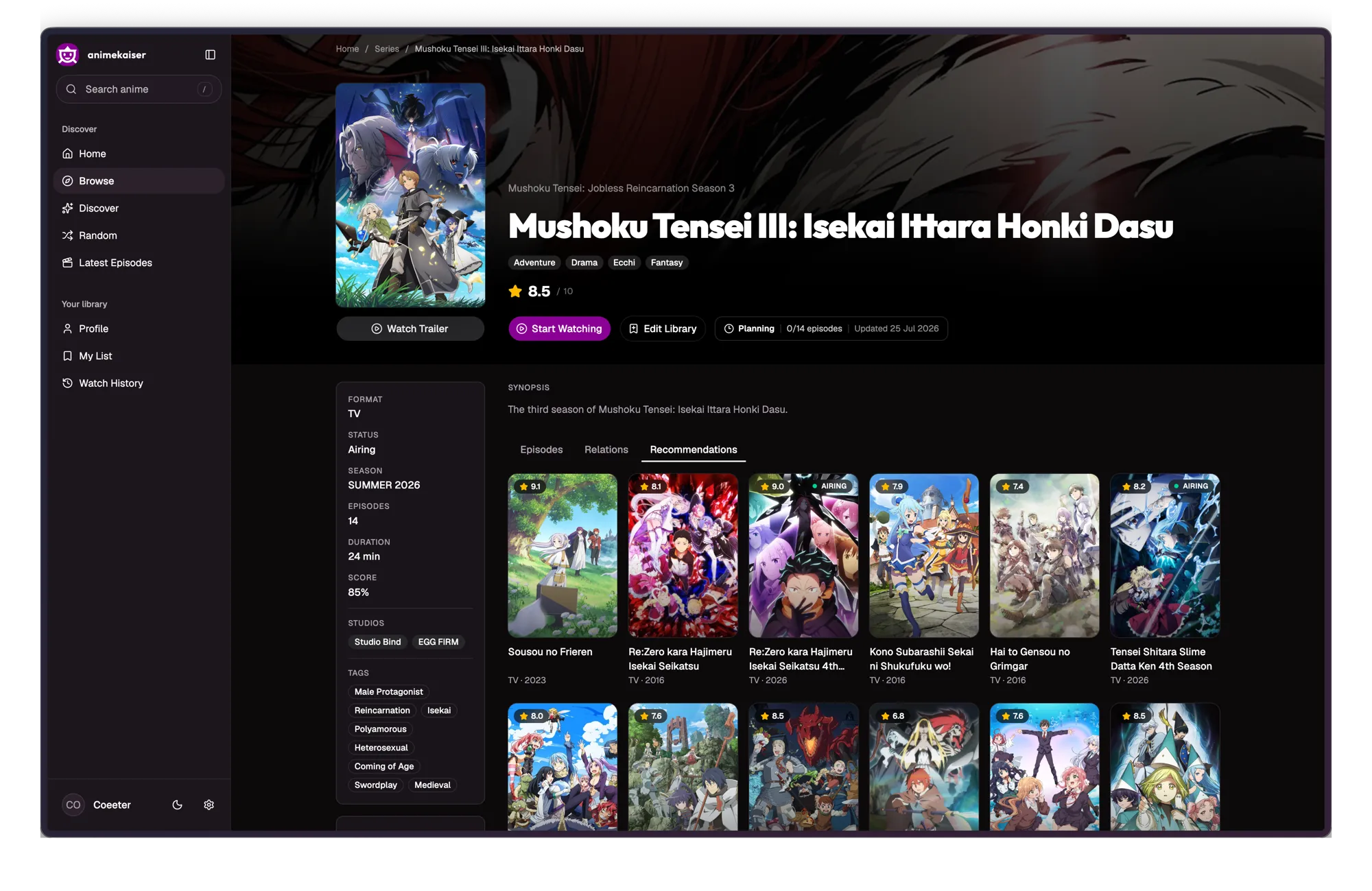Image resolution: width=1372 pixels, height=891 pixels.
Task: Open Studio Bind studio page
Action: (x=377, y=642)
